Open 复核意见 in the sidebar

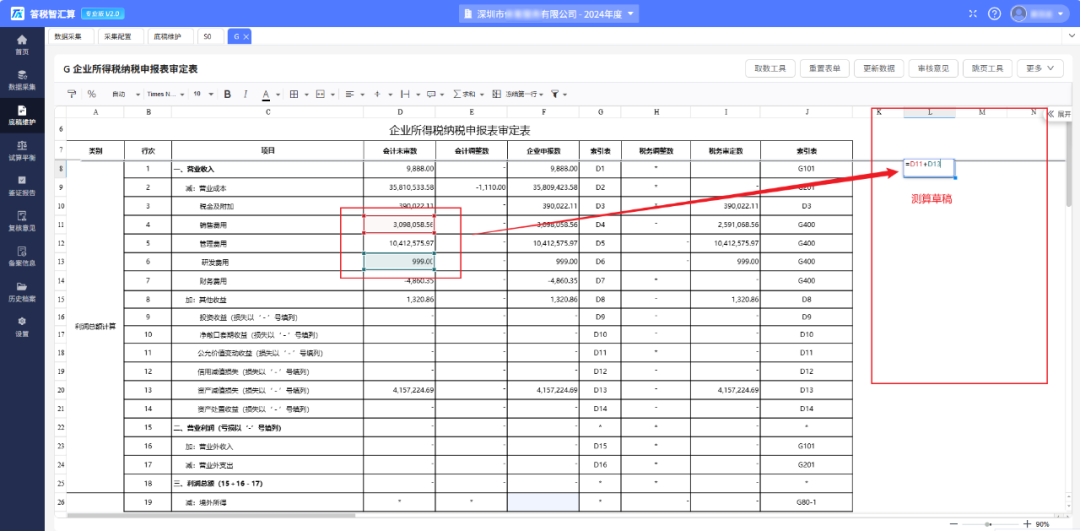(22, 221)
